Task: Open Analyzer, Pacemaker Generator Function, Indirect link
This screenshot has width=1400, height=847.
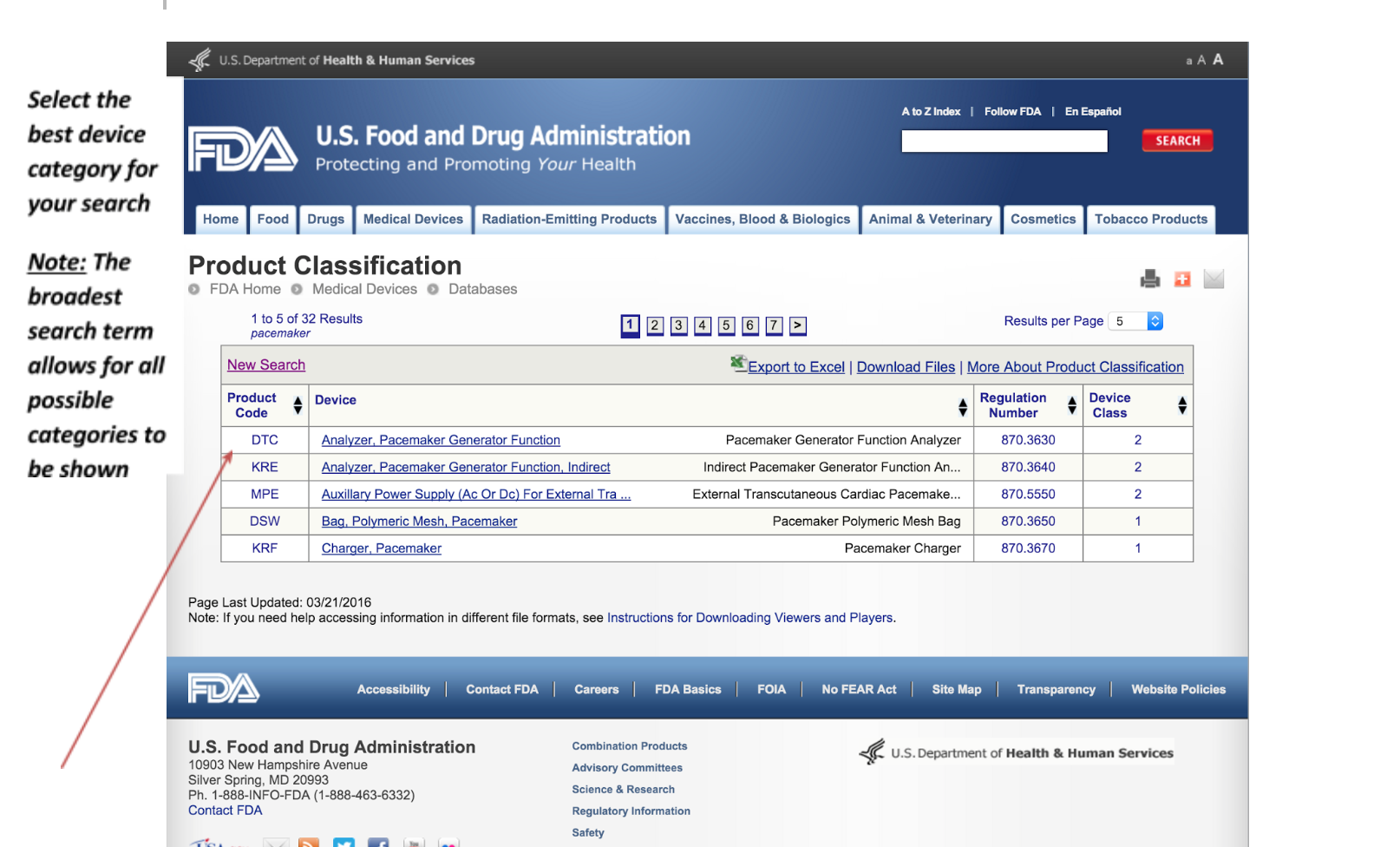Action: tap(466, 467)
